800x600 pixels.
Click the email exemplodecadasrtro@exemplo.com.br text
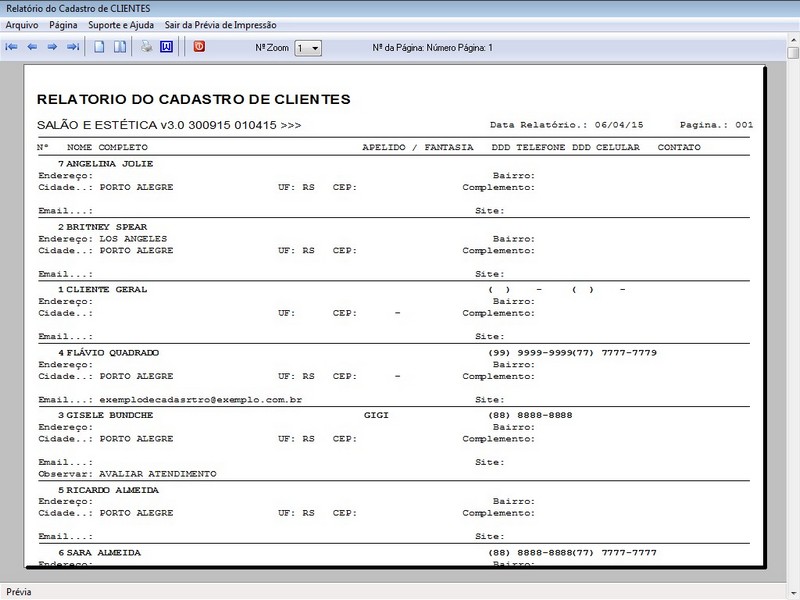200,400
